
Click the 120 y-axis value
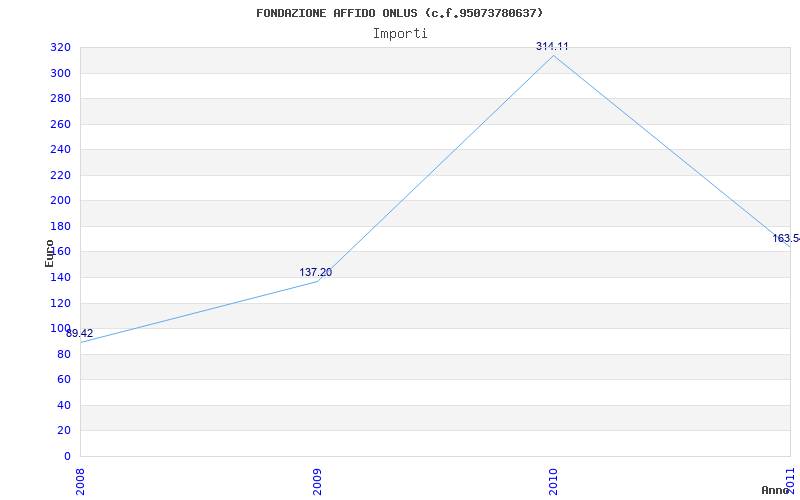[x=60, y=304]
